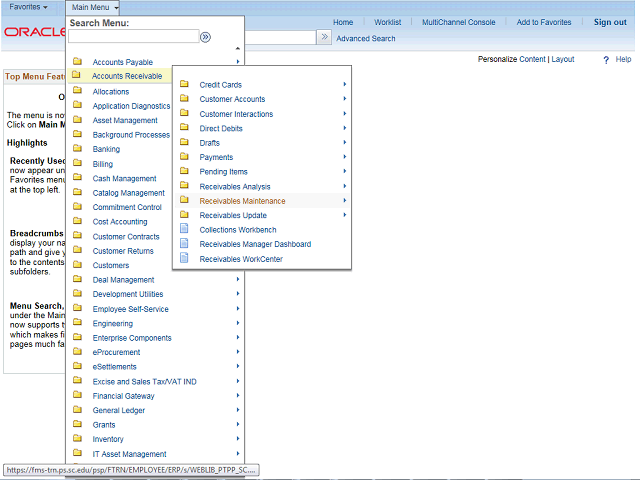Click the General Ledger folder icon
640x480 pixels.
77,410
